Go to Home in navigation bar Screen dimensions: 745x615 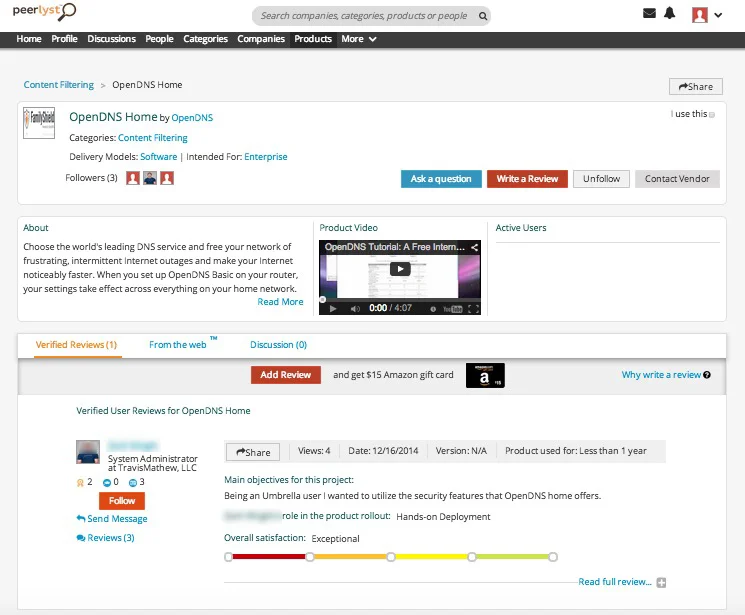[29, 39]
